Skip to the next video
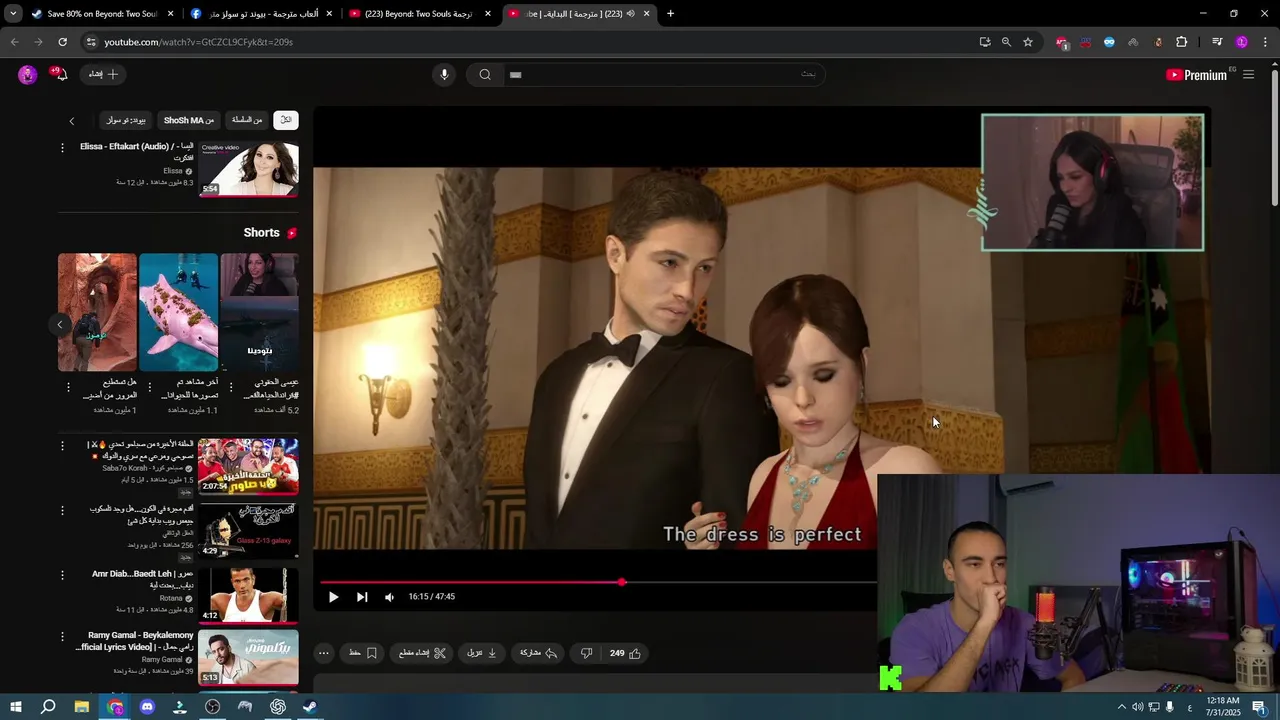This screenshot has height=720, width=1280. point(362,597)
